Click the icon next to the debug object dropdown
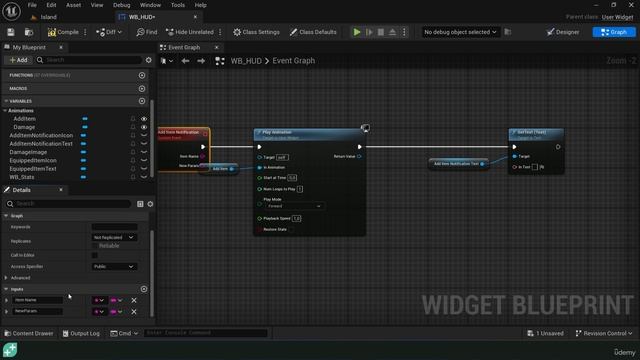640x360 pixels. 508,32
